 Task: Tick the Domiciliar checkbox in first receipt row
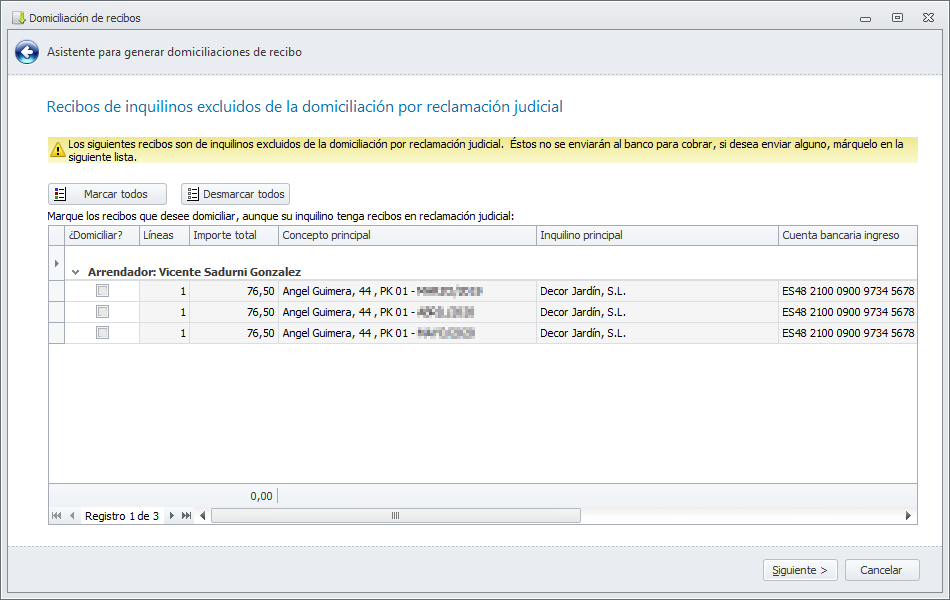click(102, 291)
